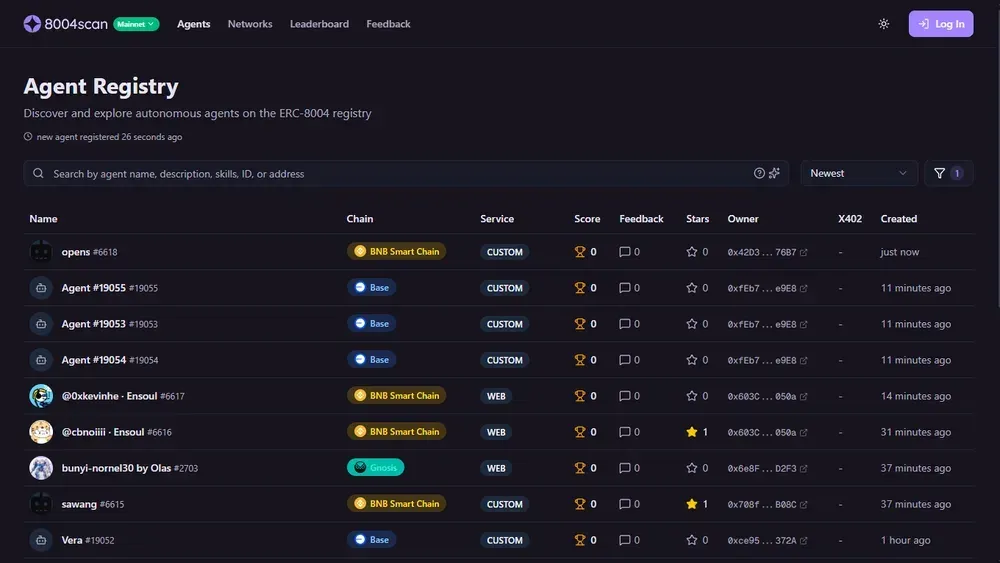The height and width of the screenshot is (563, 1000).
Task: Click the search help question-mark icon
Action: pos(759,173)
